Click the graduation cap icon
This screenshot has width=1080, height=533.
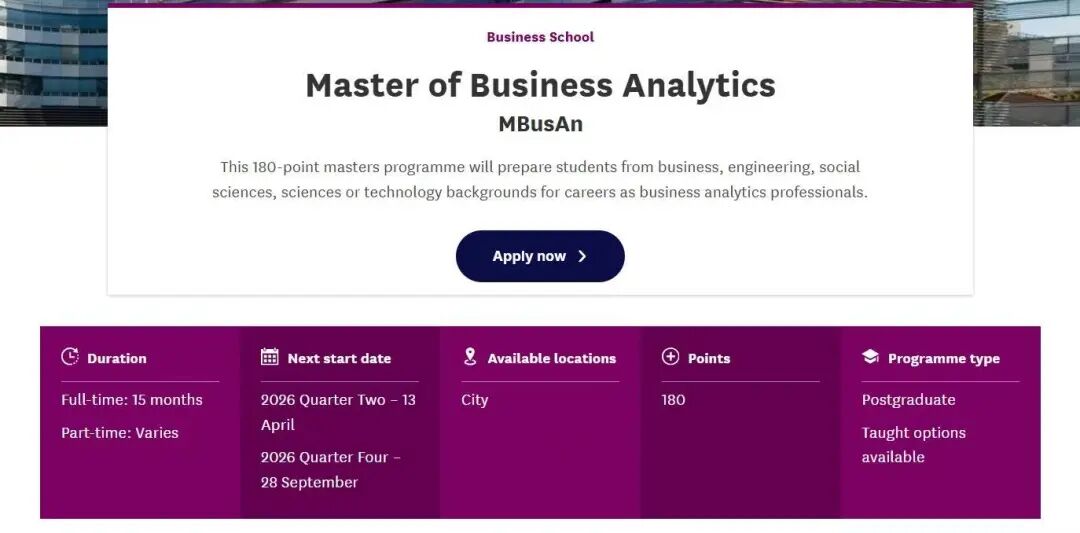[x=870, y=357]
